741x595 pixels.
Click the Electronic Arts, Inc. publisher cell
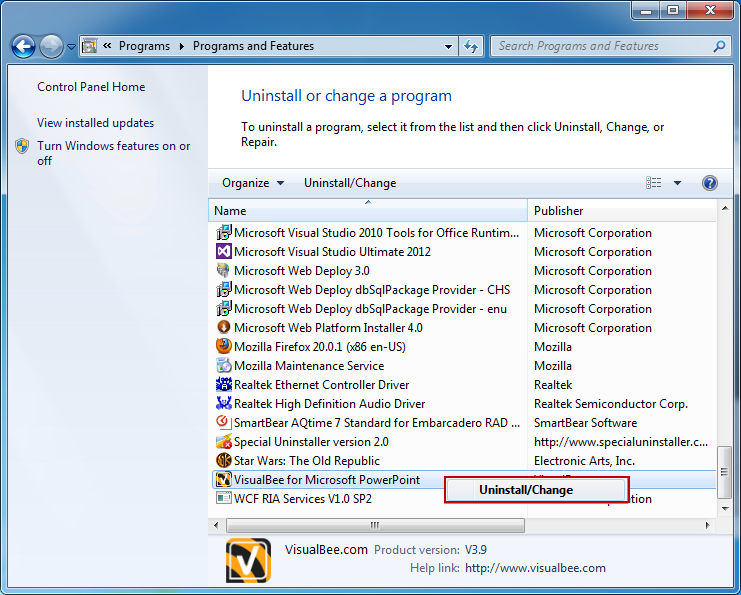click(x=584, y=461)
